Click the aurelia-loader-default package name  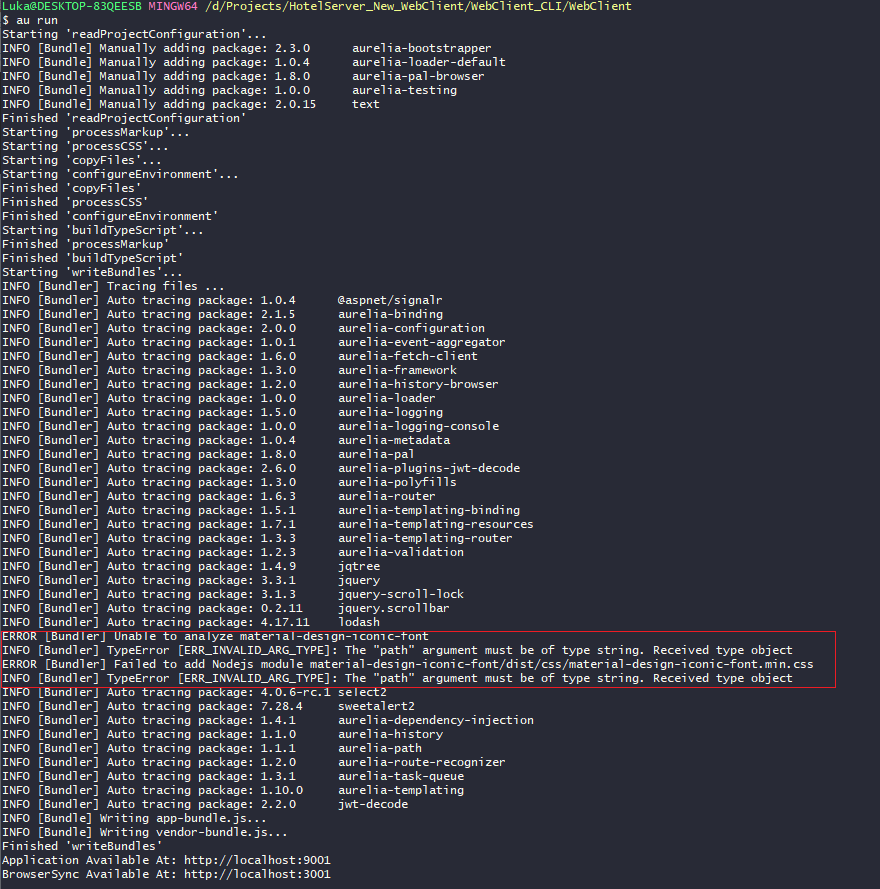point(429,62)
